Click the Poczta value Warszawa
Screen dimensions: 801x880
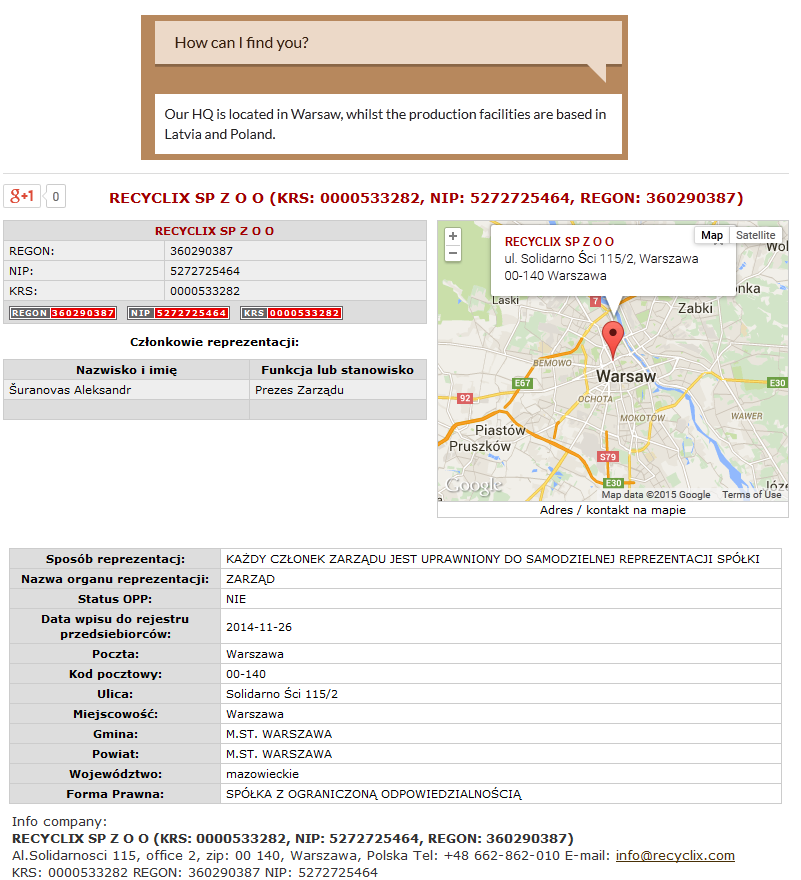coord(254,654)
